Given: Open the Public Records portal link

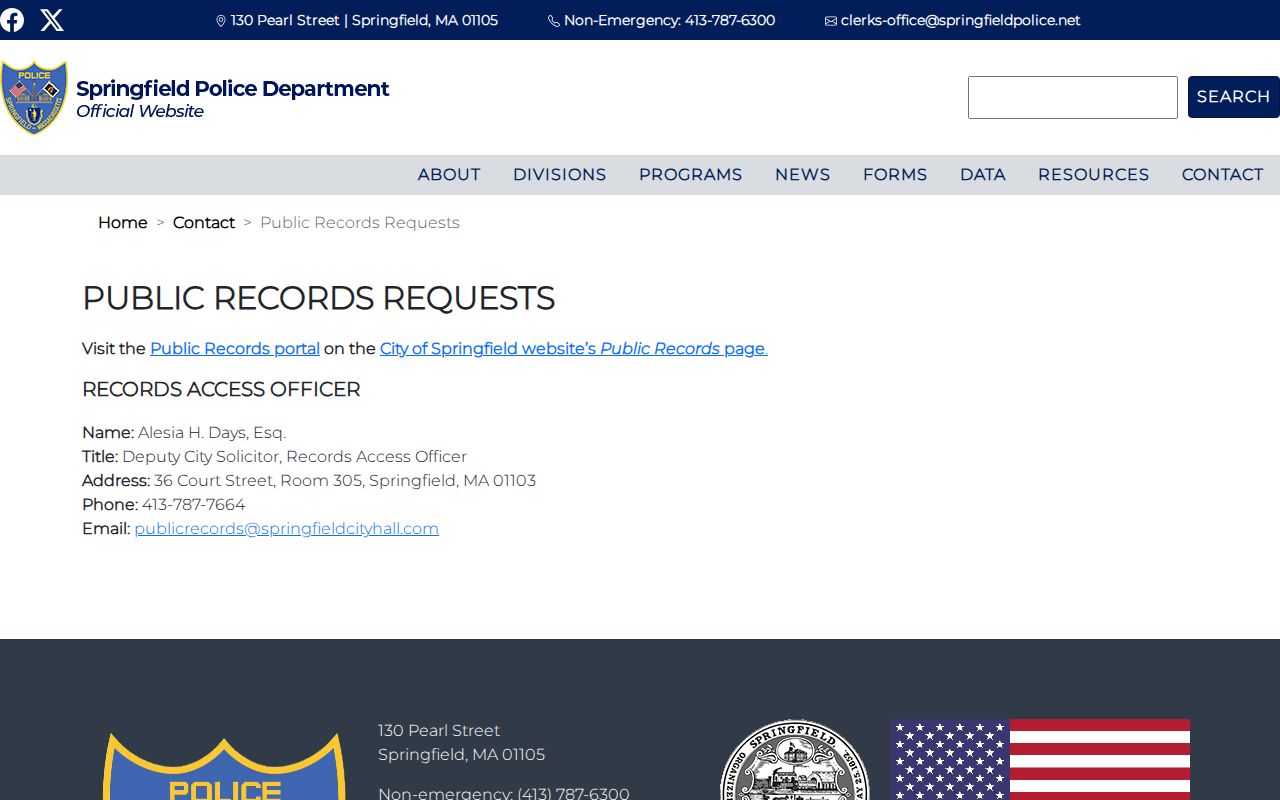Looking at the screenshot, I should click(x=235, y=349).
